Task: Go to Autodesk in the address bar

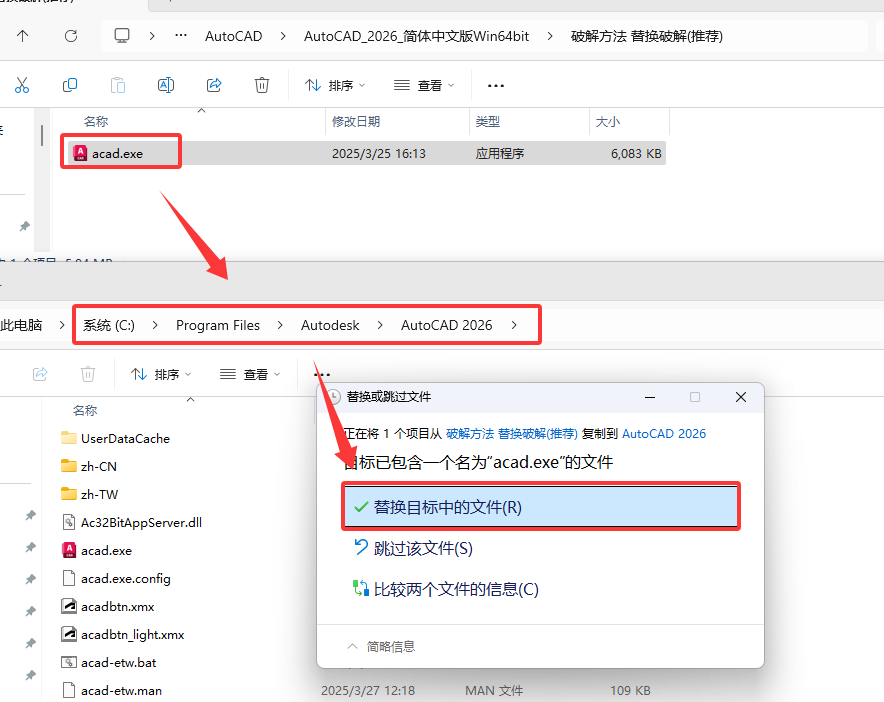Action: [x=330, y=325]
